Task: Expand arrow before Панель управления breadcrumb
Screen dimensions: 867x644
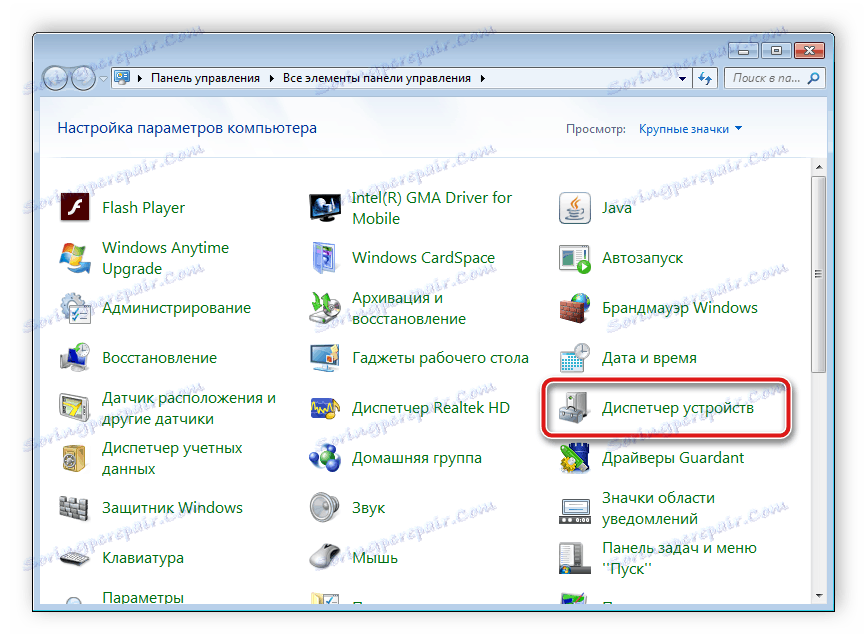Action: tap(140, 78)
